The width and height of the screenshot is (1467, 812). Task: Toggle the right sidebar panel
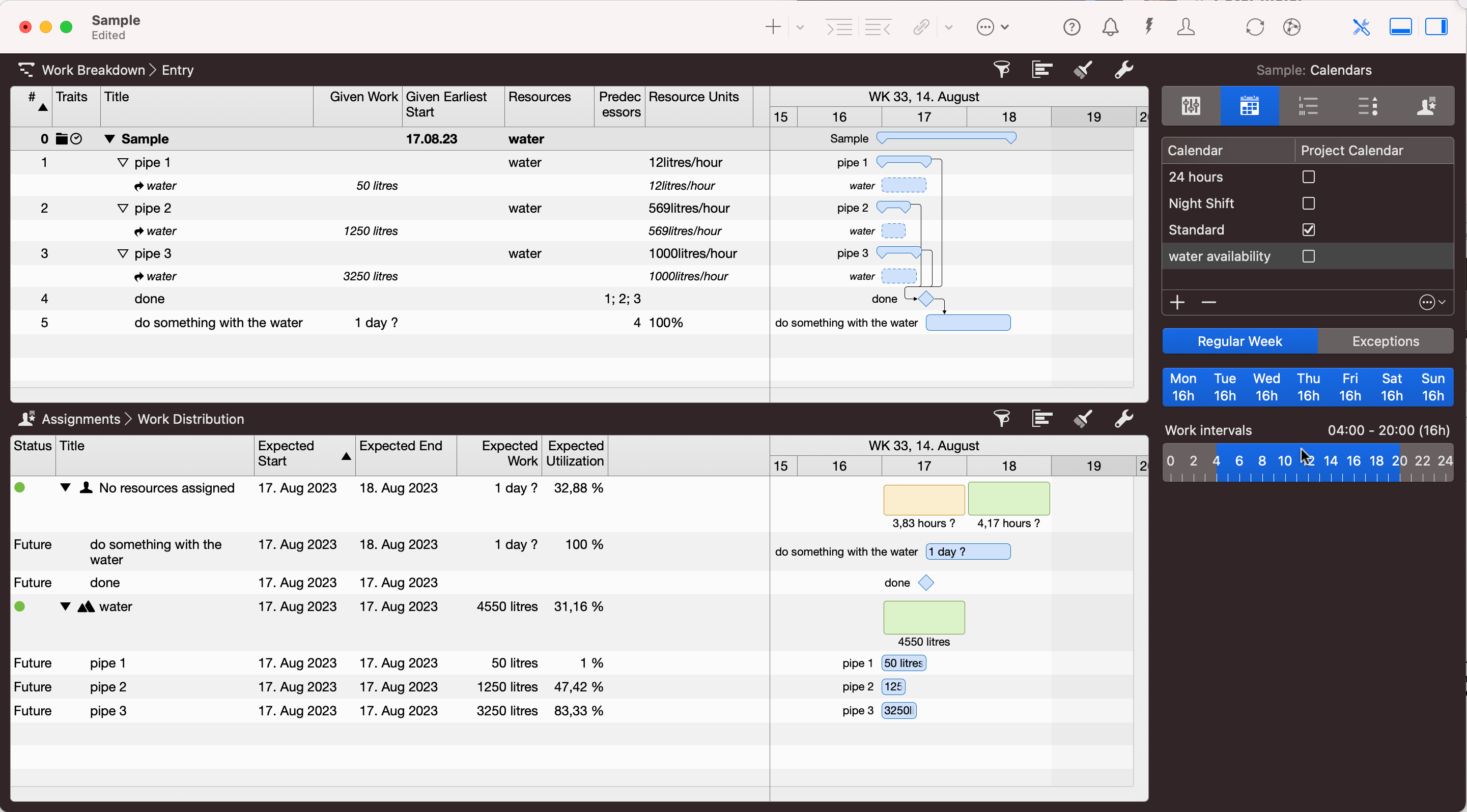1435,27
